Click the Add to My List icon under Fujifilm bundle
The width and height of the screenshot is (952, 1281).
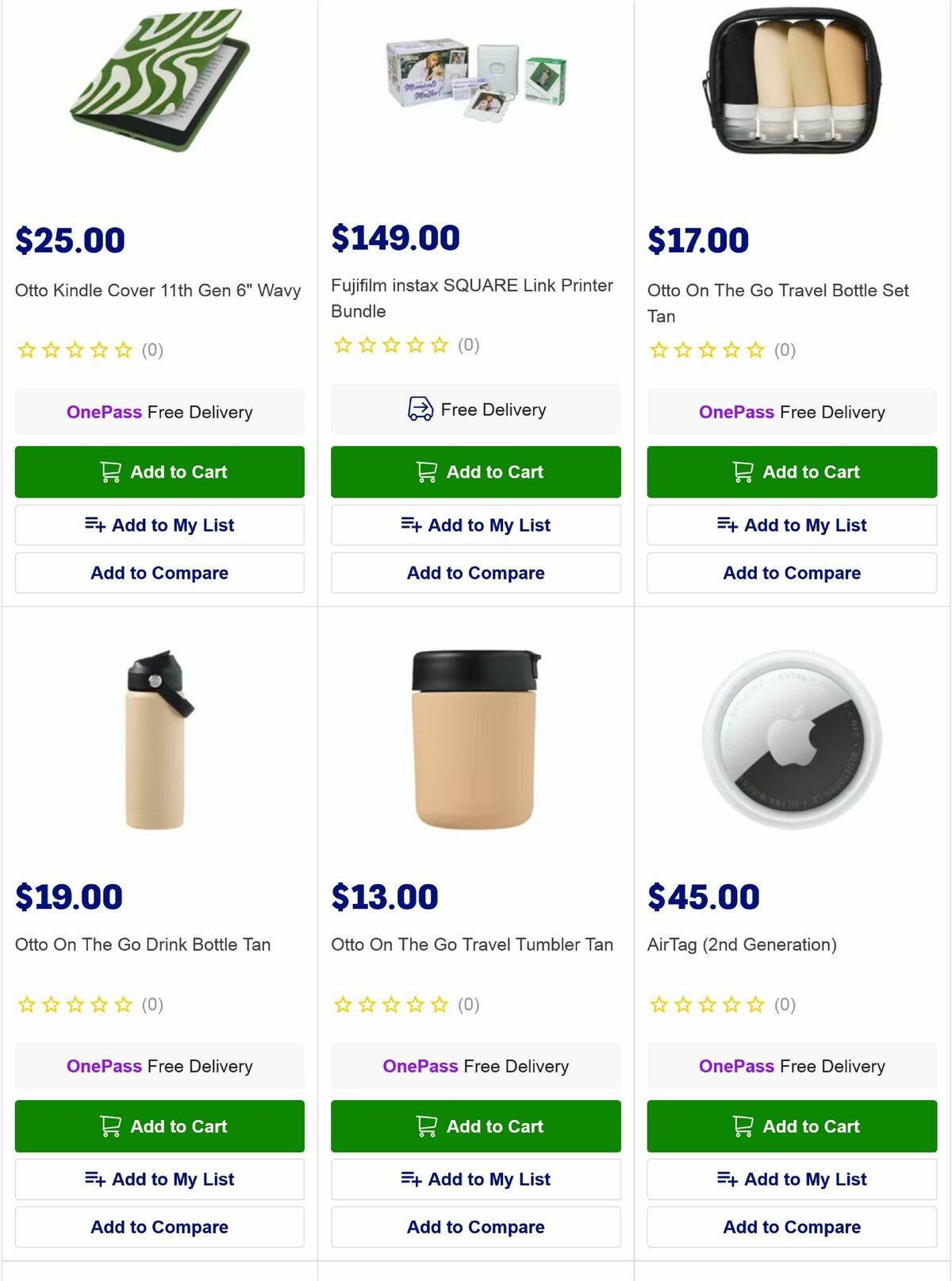pos(413,525)
